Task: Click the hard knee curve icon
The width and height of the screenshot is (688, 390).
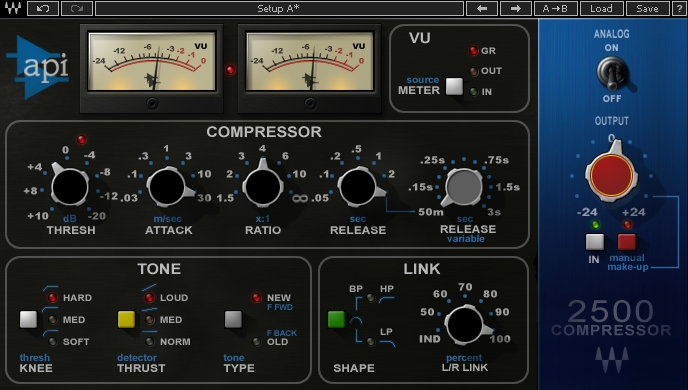Action: 50,288
